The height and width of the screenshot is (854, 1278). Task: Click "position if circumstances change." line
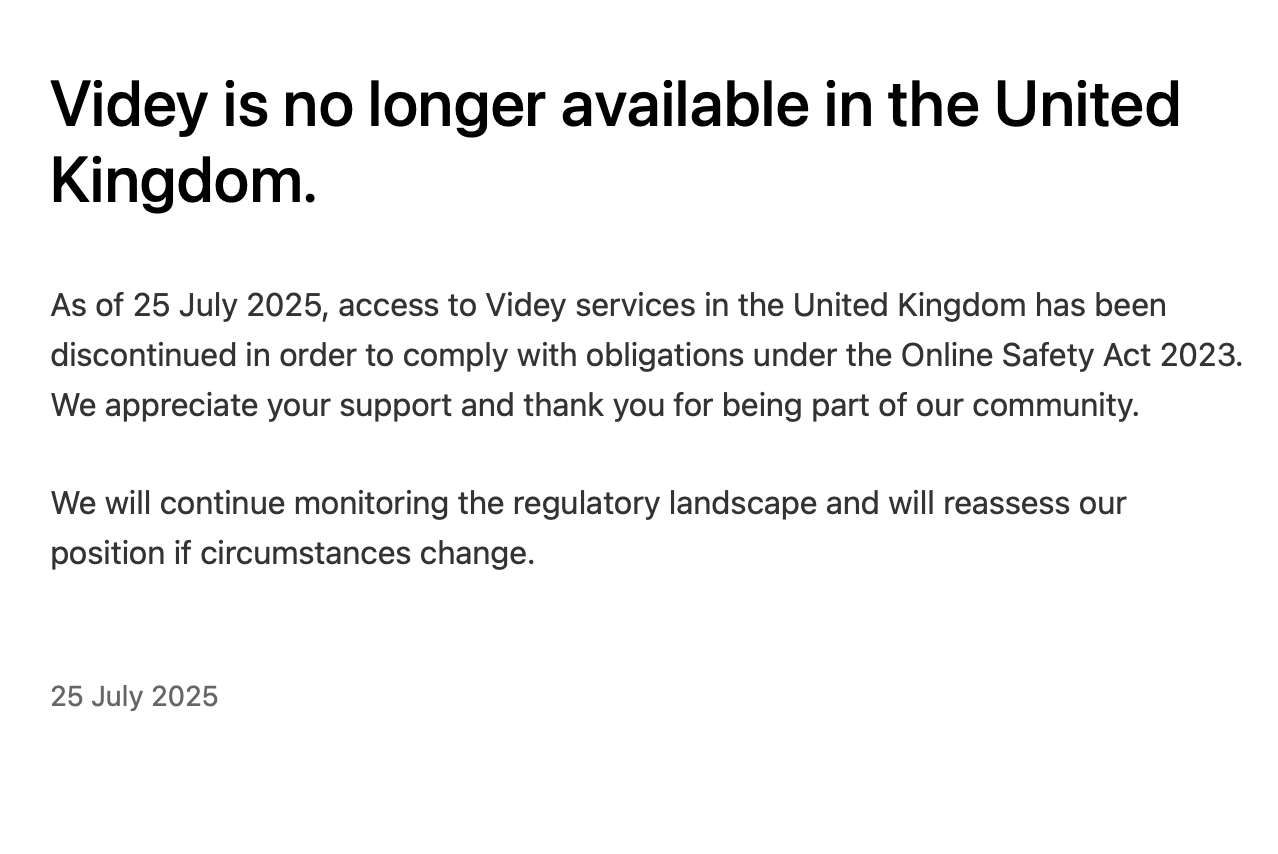point(292,553)
